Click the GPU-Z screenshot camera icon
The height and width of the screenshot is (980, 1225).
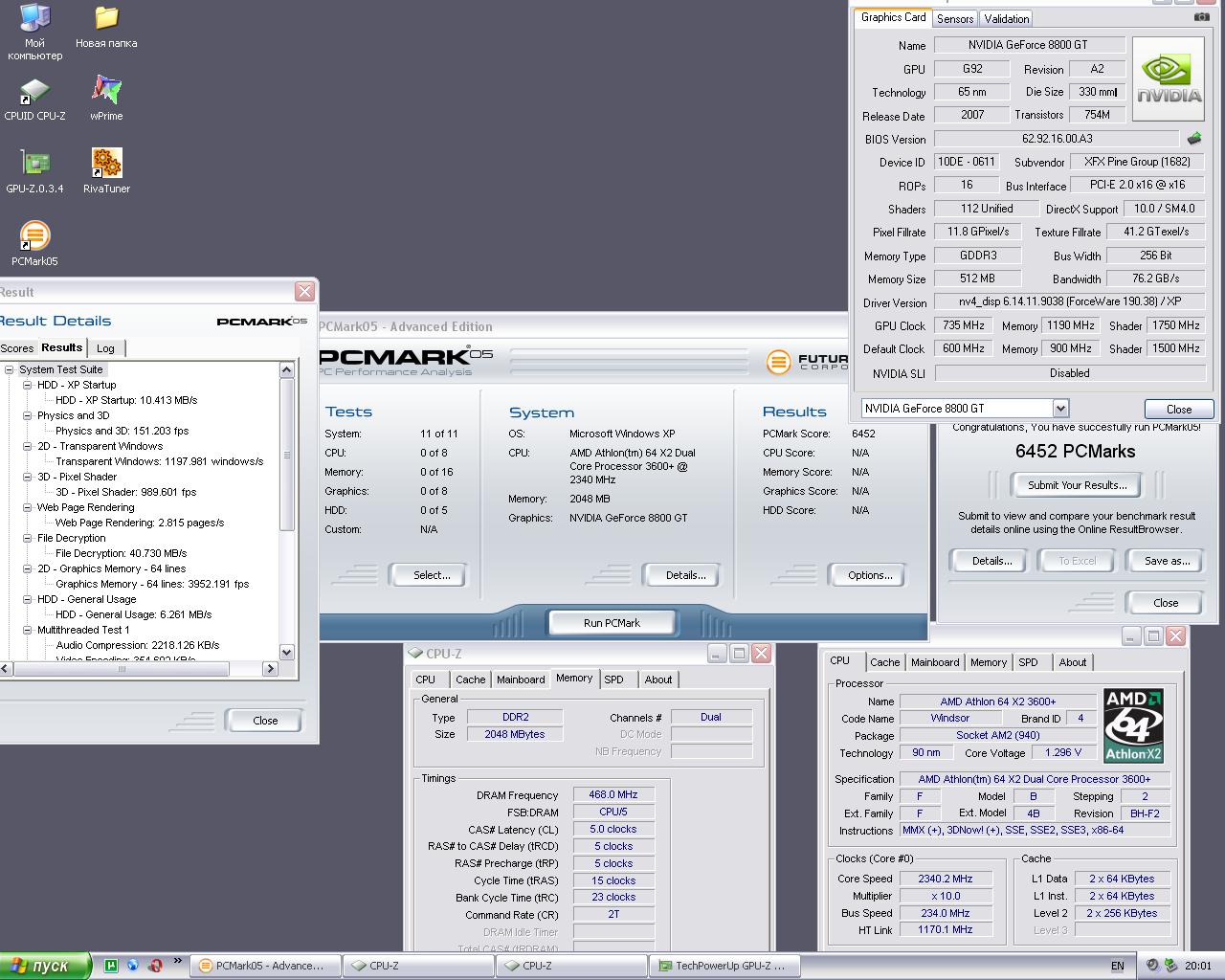click(x=1201, y=16)
